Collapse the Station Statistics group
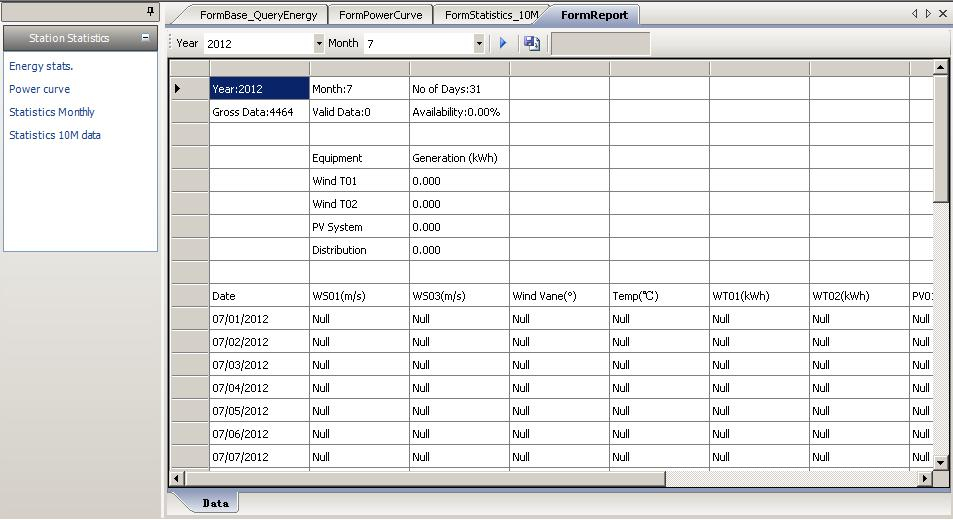The image size is (953, 520). click(x=146, y=38)
